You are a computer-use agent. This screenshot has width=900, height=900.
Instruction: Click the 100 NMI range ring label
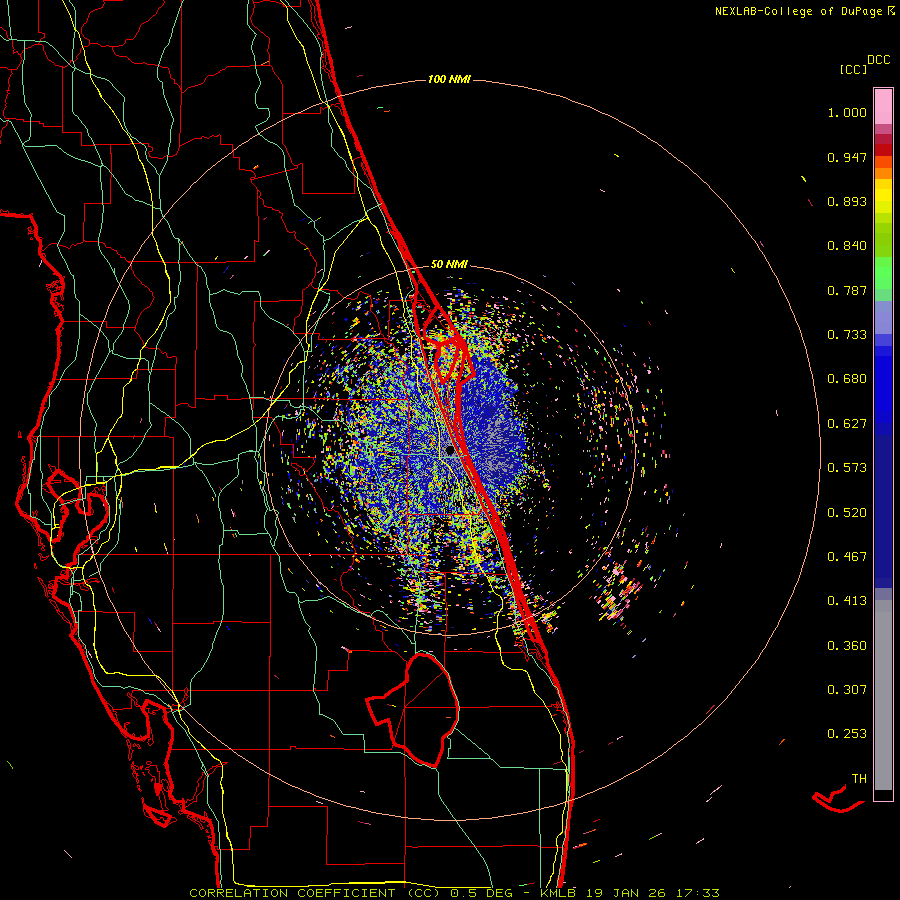449,79
